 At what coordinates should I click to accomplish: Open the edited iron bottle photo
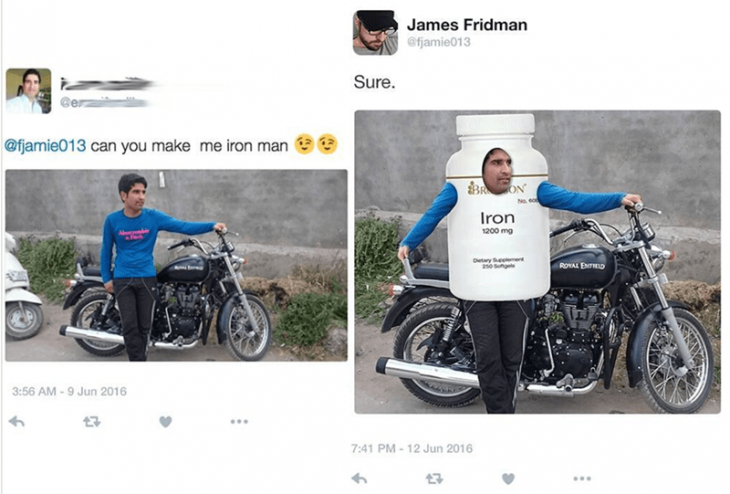pyautogui.click(x=537, y=262)
